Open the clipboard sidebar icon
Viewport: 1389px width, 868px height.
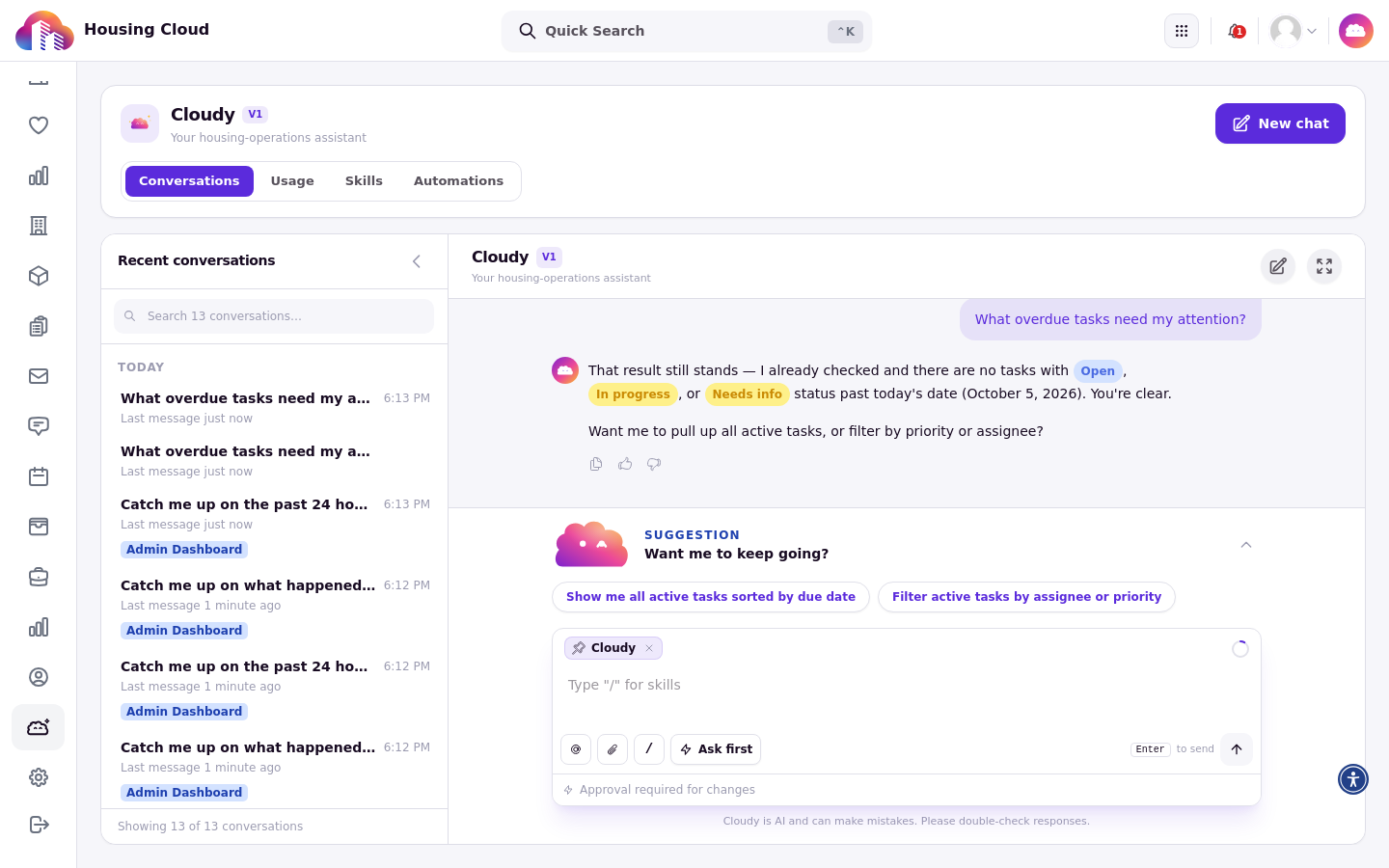tap(39, 326)
